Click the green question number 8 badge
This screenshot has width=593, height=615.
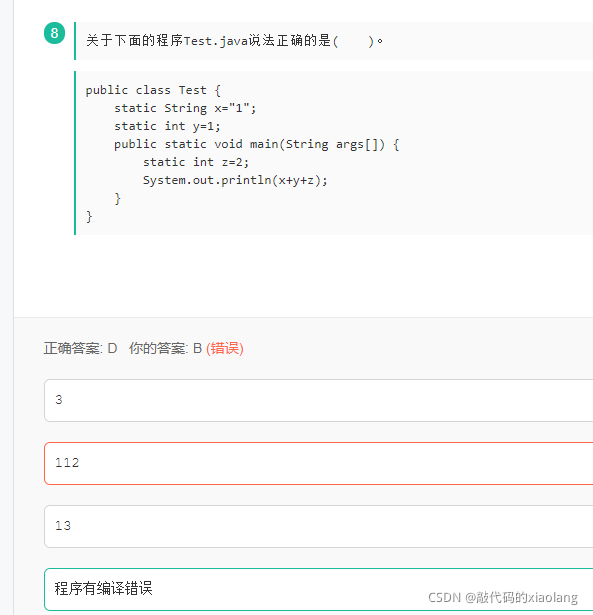[55, 33]
